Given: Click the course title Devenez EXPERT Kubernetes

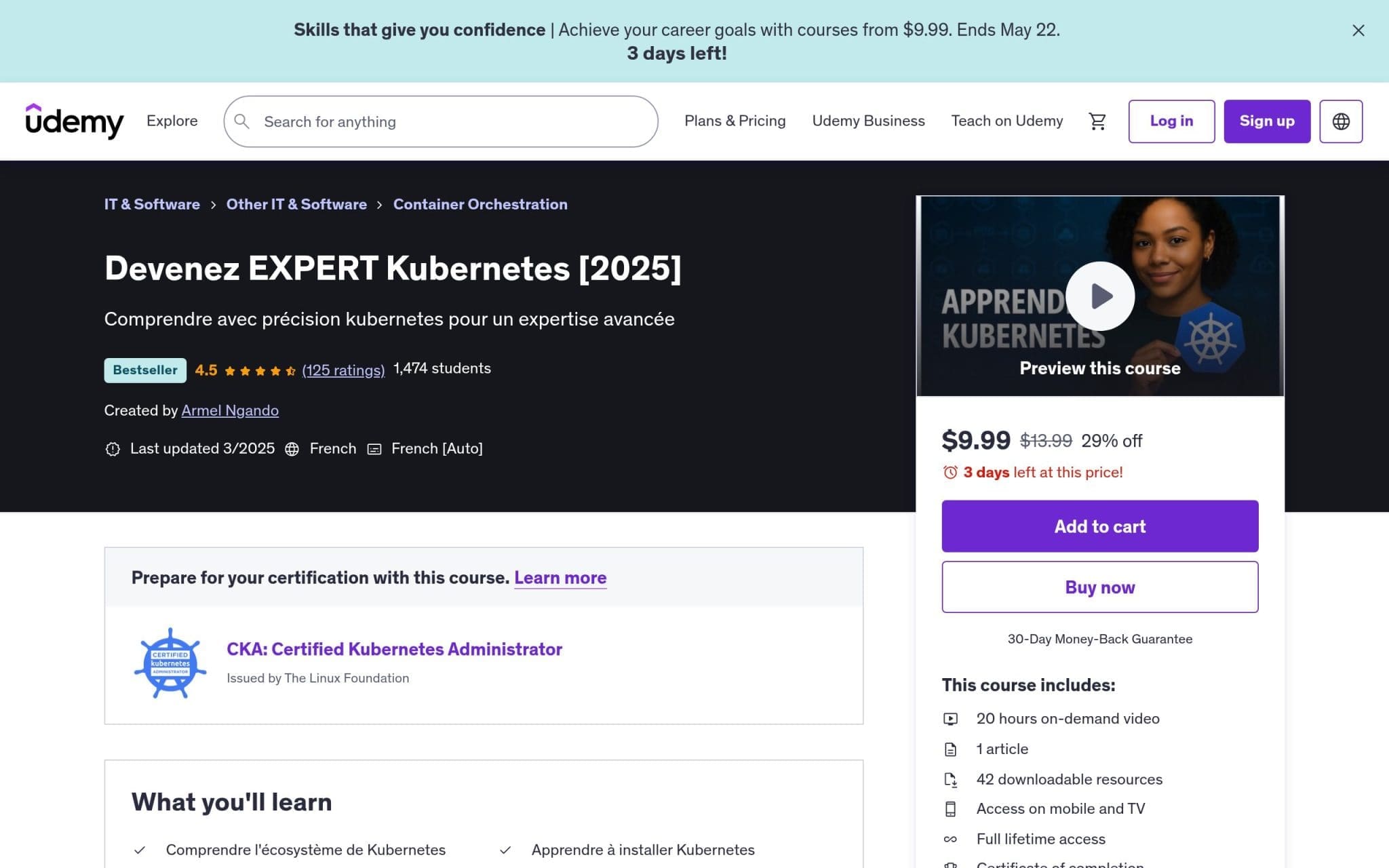Looking at the screenshot, I should (393, 268).
